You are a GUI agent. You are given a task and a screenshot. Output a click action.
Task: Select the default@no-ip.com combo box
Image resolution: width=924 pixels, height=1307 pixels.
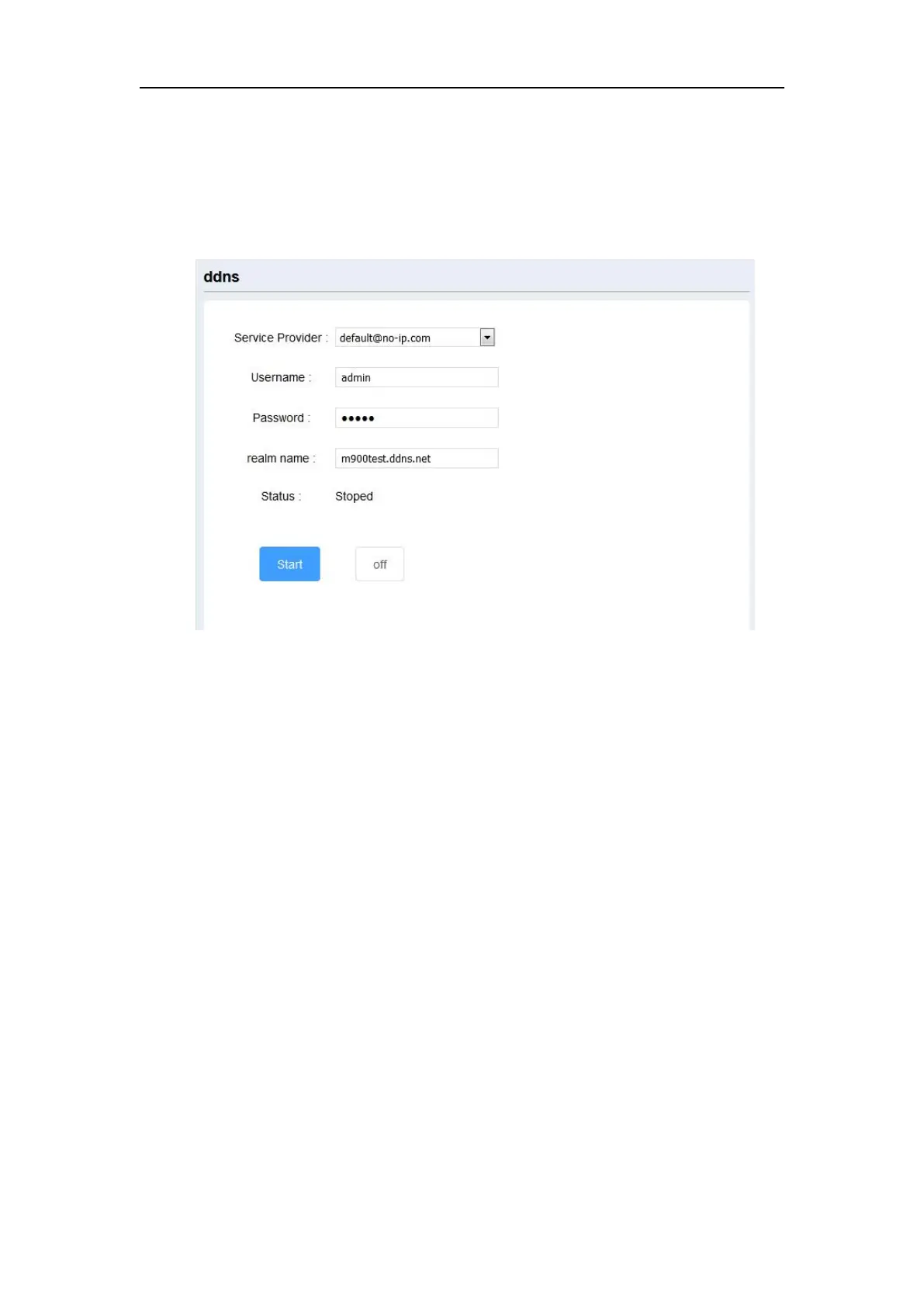coord(415,337)
